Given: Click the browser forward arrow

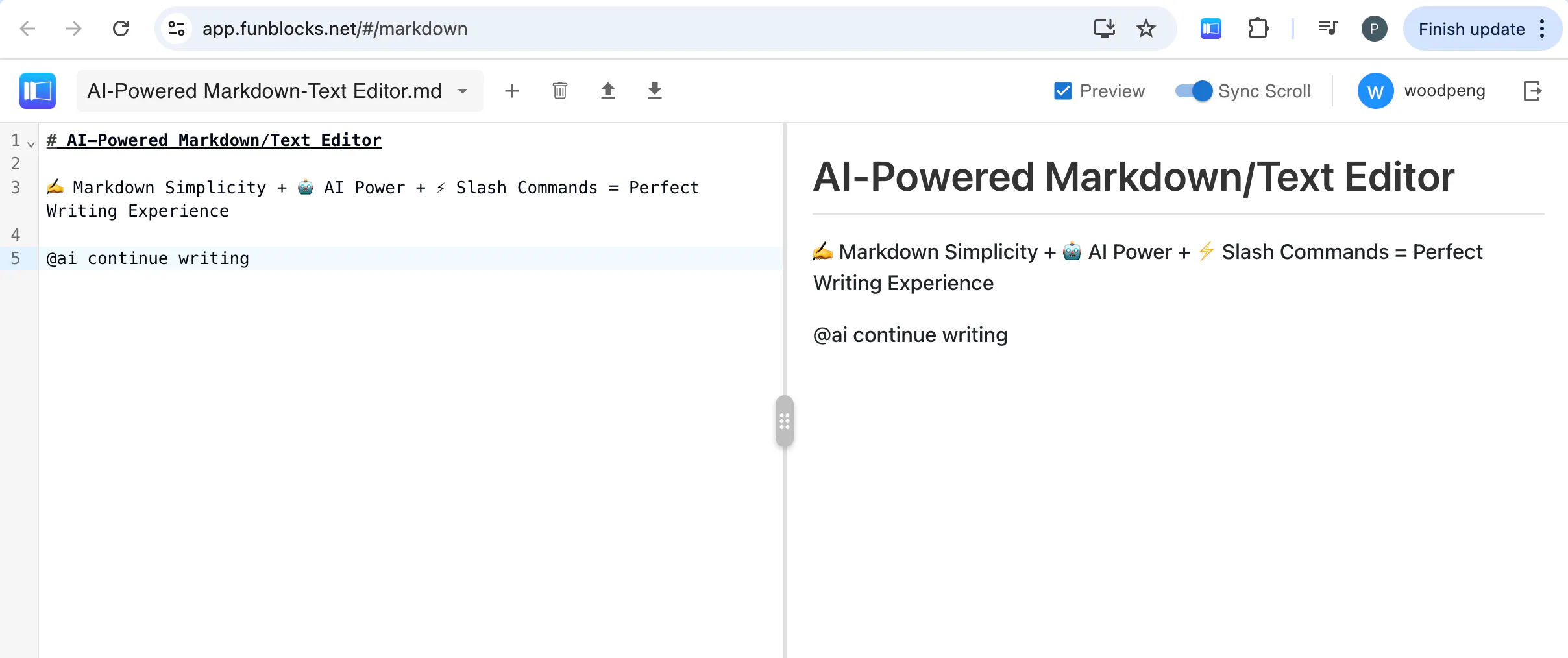Looking at the screenshot, I should pos(74,29).
